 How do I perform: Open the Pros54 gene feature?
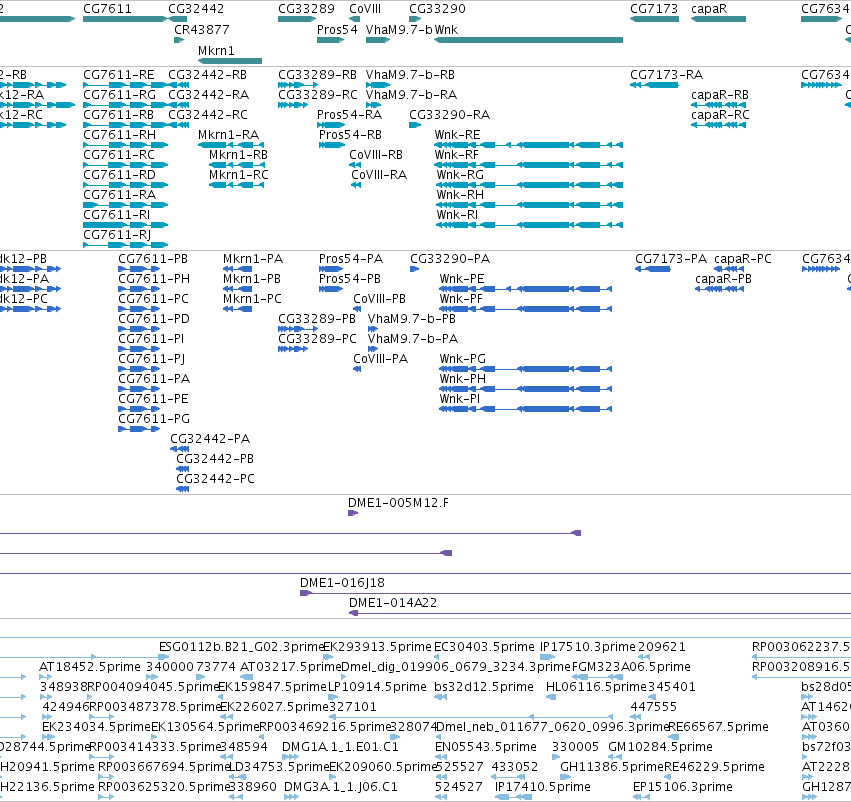coord(331,40)
